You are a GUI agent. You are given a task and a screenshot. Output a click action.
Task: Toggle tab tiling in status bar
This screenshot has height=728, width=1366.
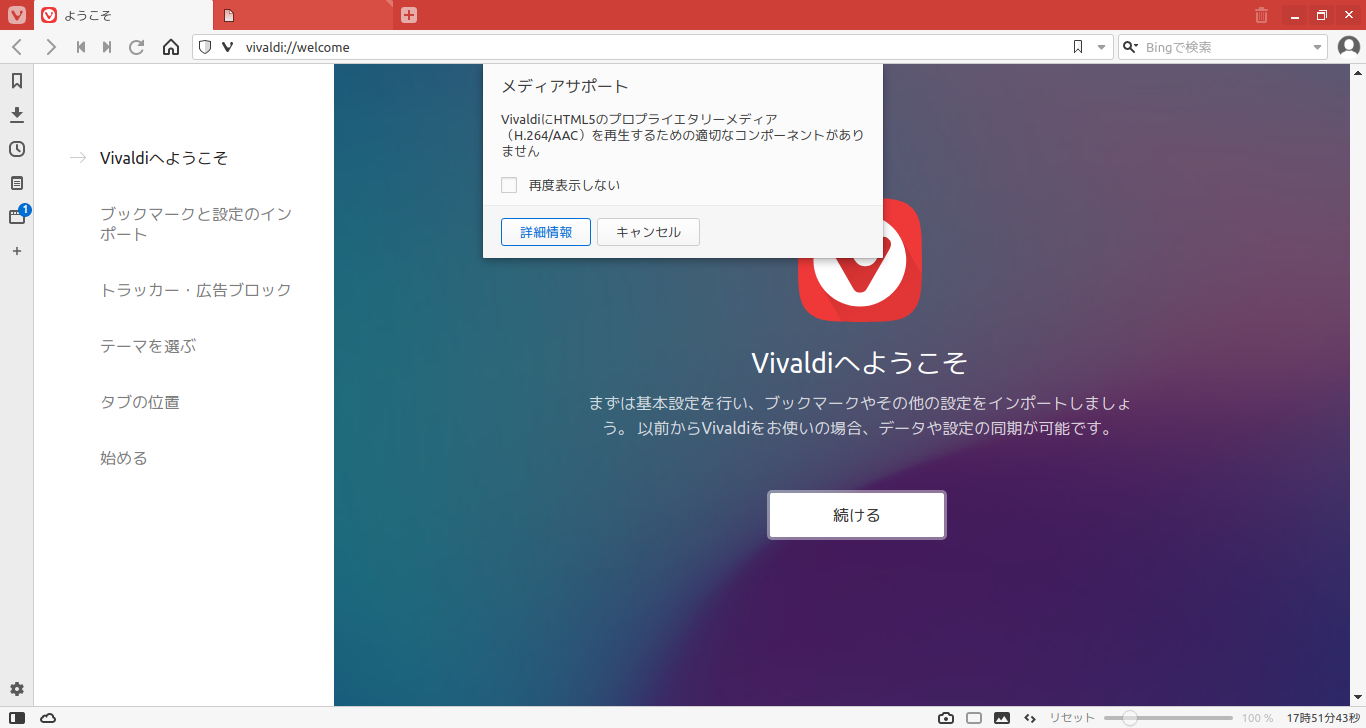974,718
